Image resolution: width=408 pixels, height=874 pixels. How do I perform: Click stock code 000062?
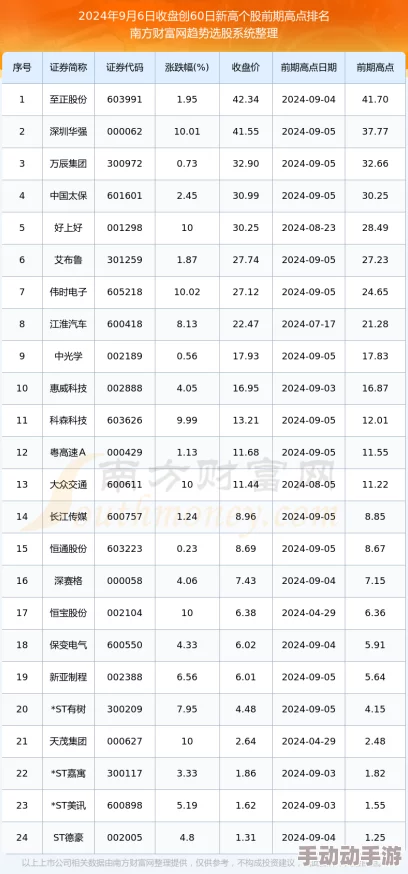125,132
